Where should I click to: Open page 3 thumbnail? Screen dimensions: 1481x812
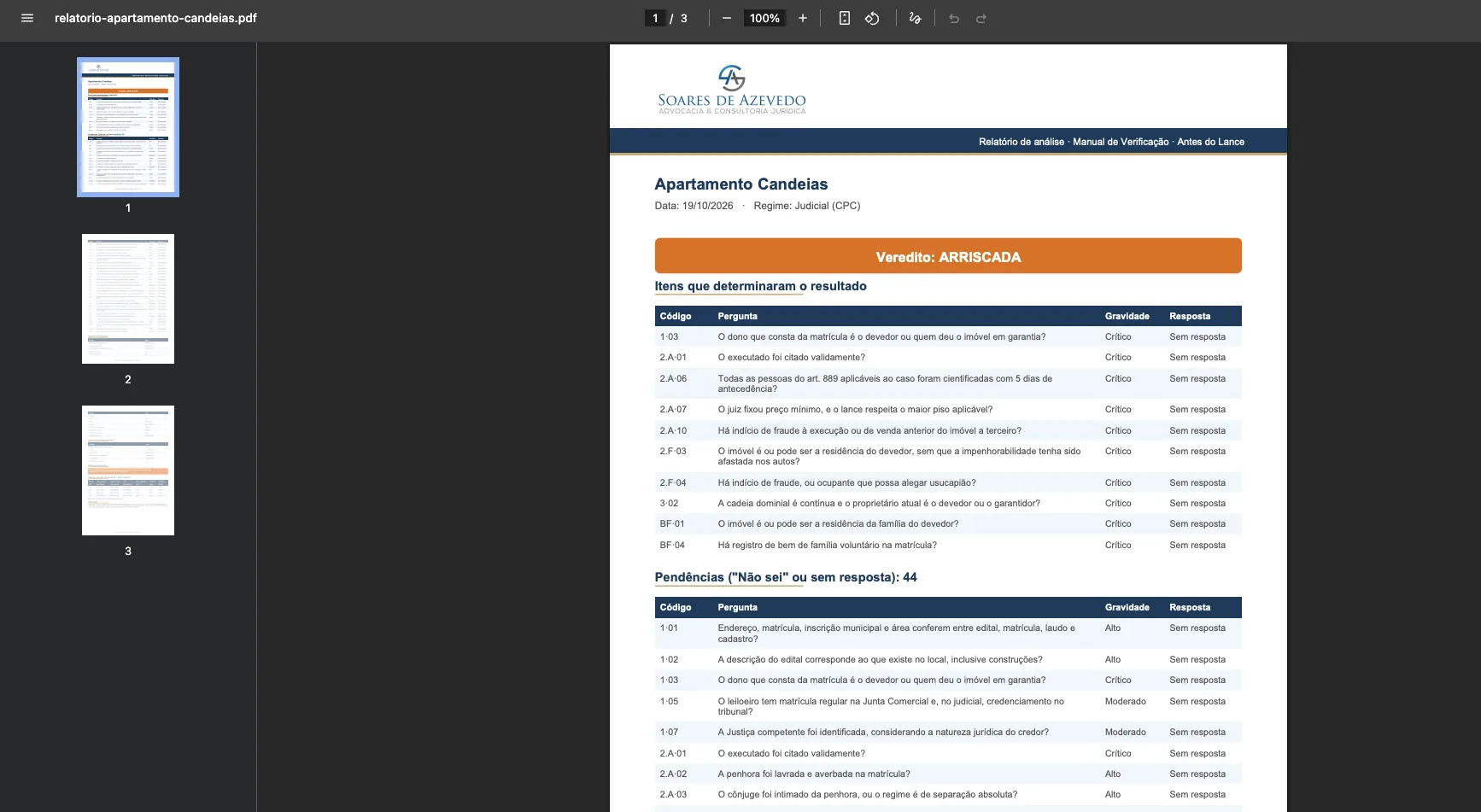click(x=128, y=470)
